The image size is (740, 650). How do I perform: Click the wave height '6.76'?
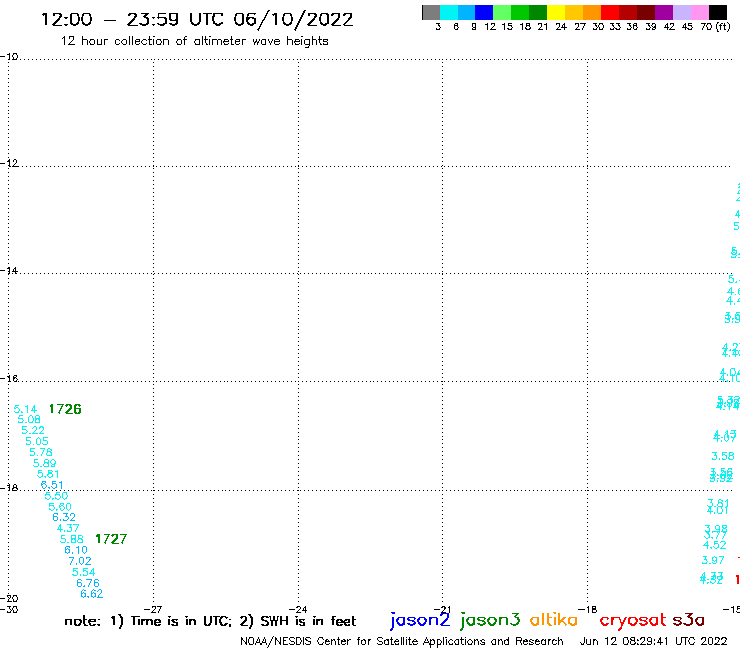point(88,582)
